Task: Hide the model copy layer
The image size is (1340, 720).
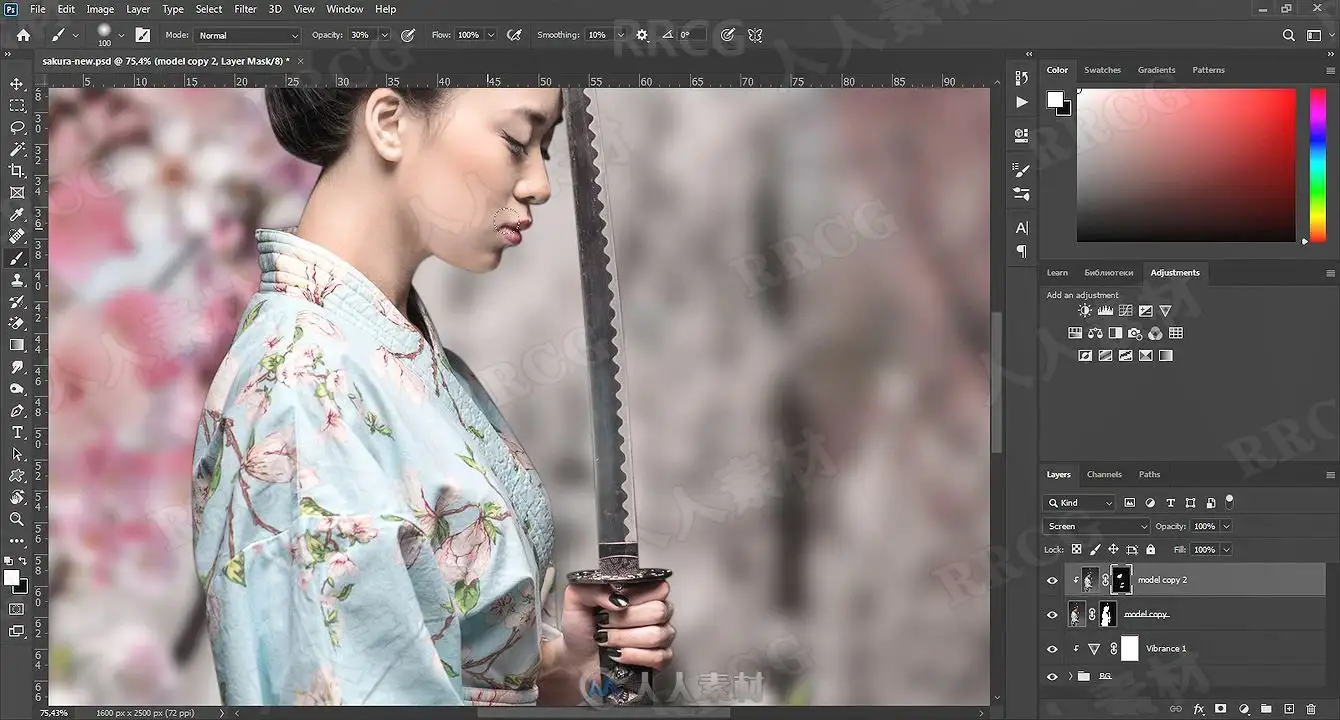Action: (1052, 614)
